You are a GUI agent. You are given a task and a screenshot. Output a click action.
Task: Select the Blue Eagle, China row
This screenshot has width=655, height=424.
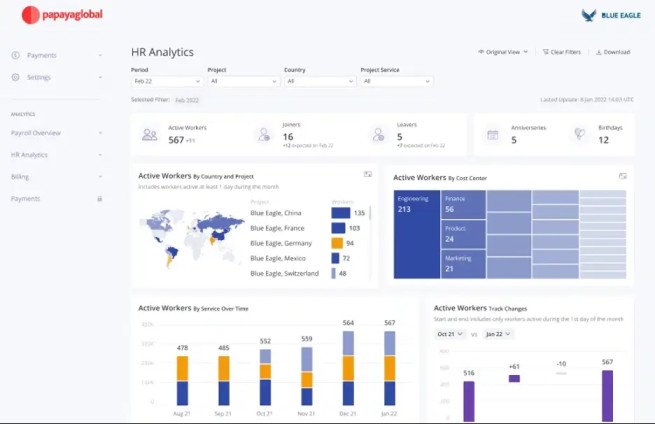[308, 213]
